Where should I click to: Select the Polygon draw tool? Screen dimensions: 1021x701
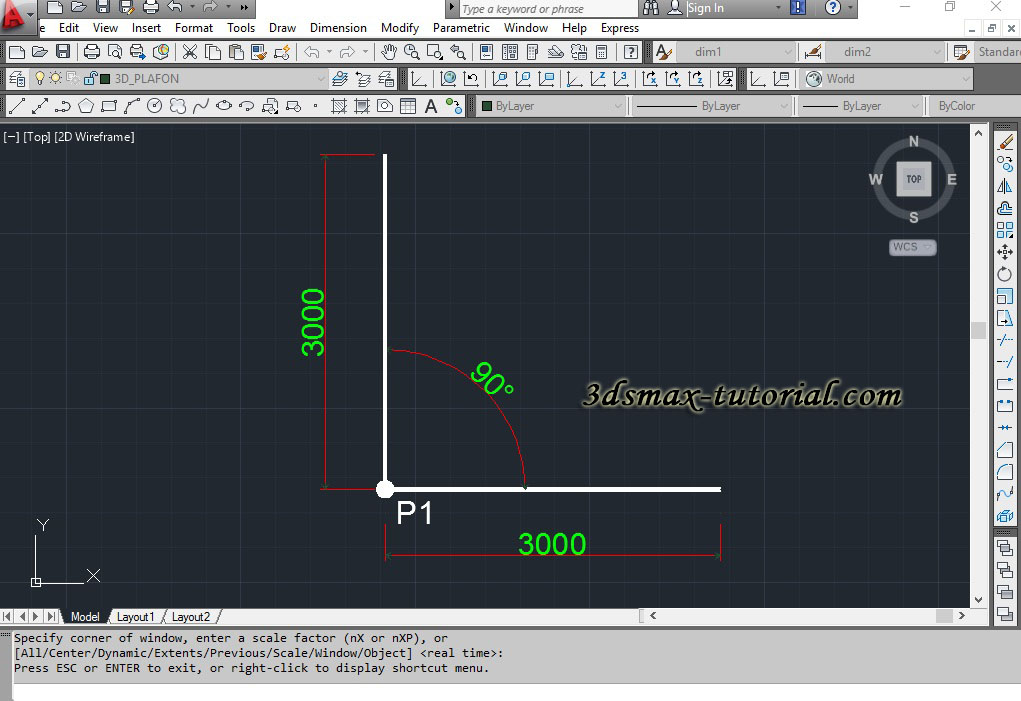pos(86,106)
